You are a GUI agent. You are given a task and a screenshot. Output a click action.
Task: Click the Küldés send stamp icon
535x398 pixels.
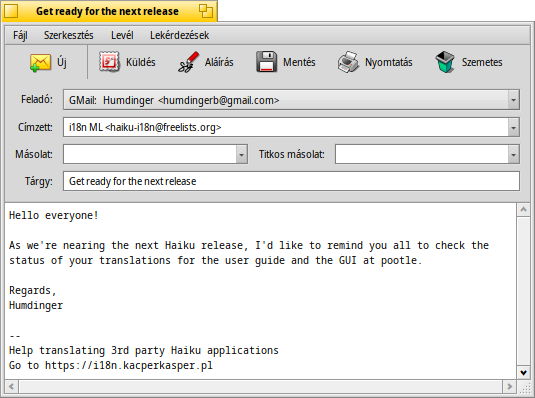click(109, 62)
